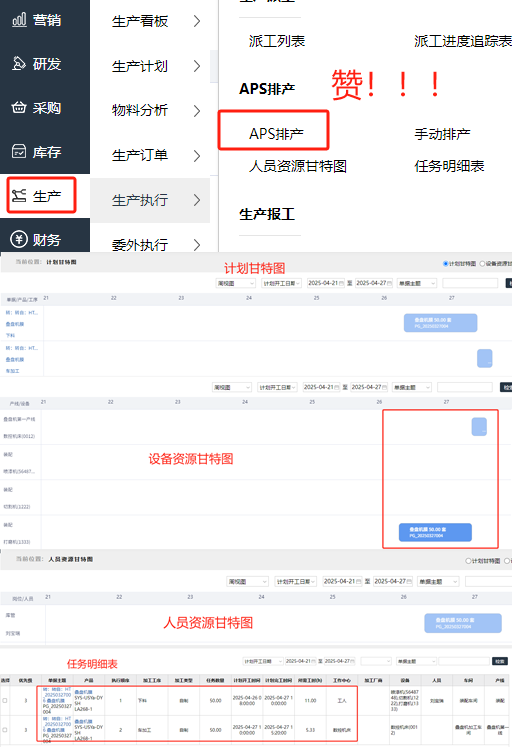Open the 派工列表 menu entry
The image size is (512, 747).
[277, 41]
